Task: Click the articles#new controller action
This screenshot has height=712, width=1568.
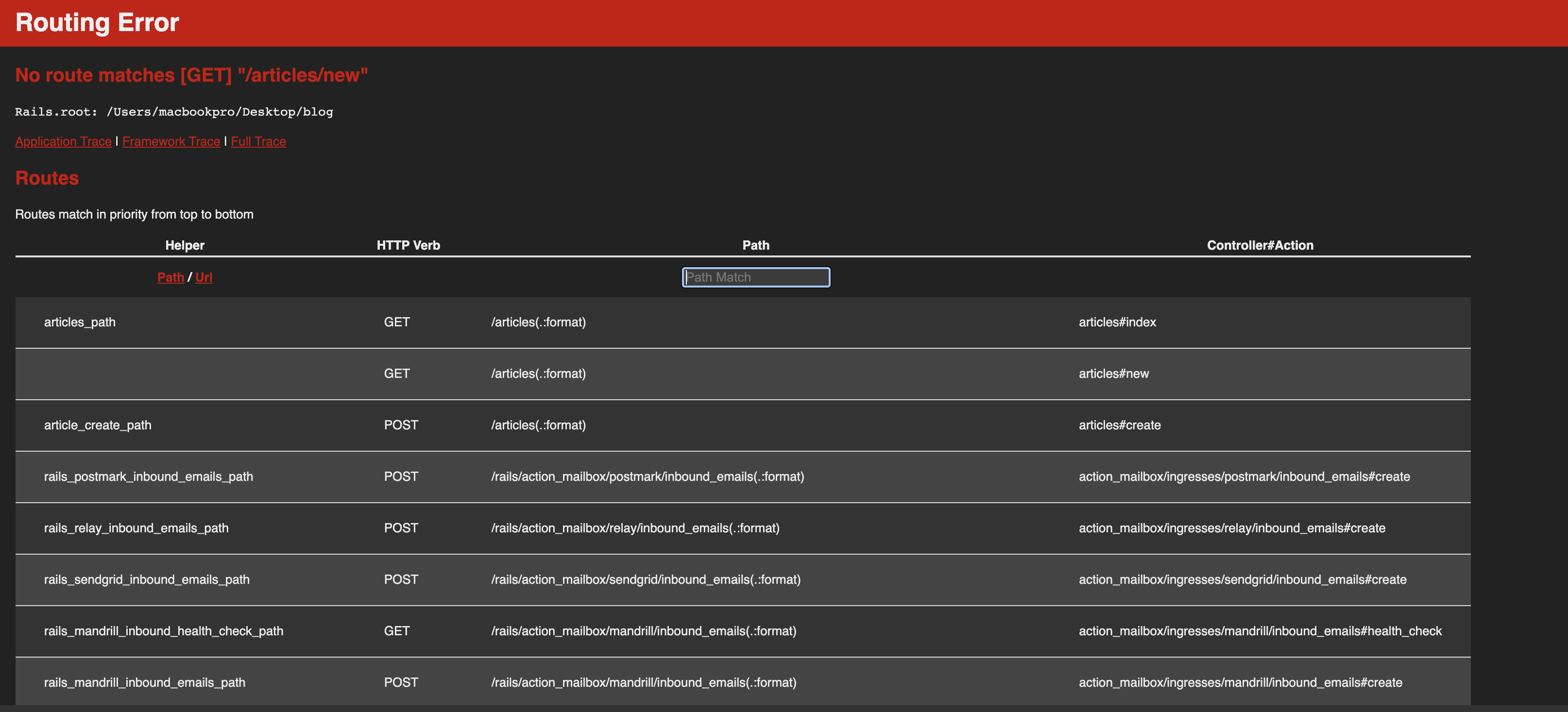Action: click(x=1113, y=373)
